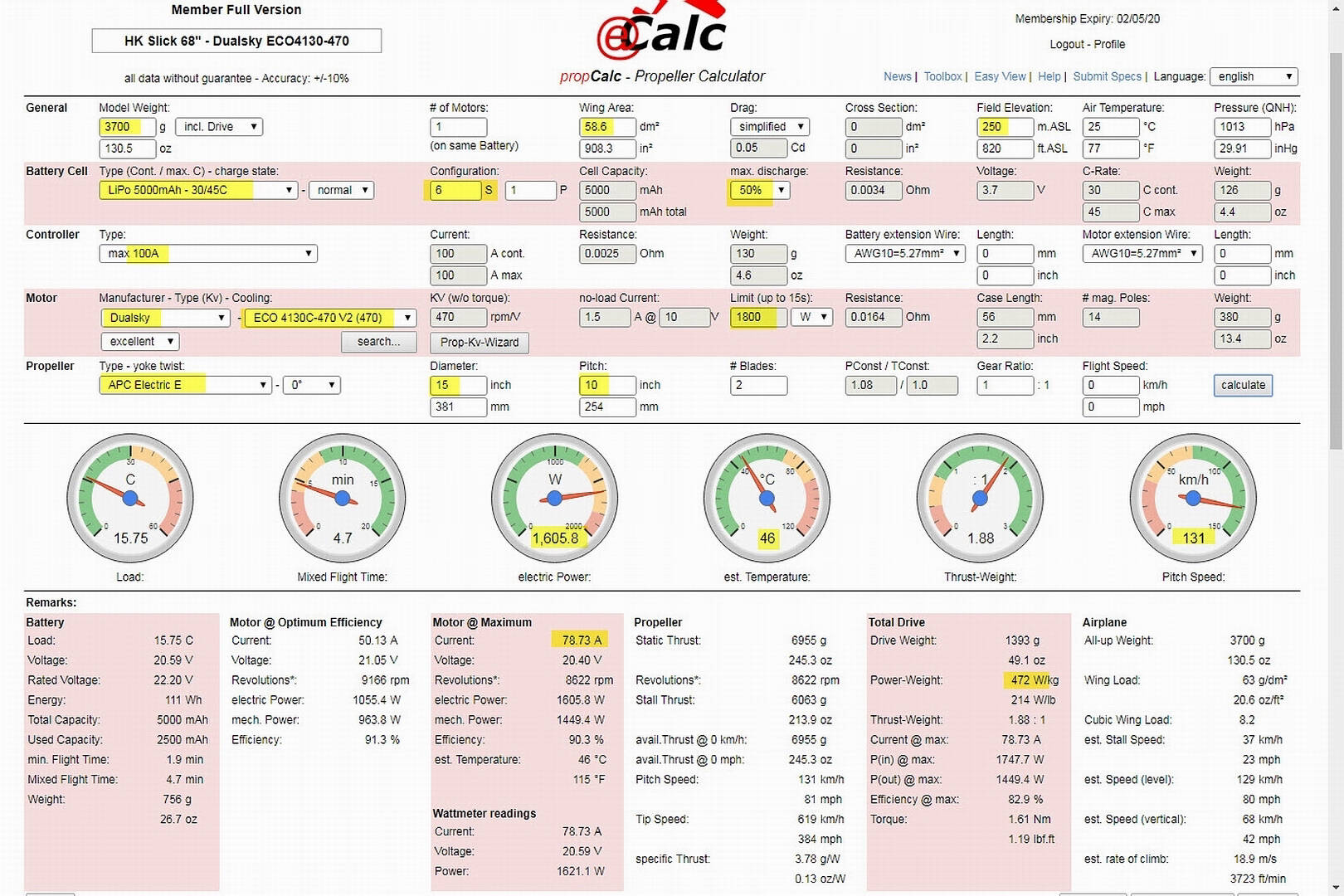The width and height of the screenshot is (1344, 896).
Task: Click the model name title field
Action: (x=236, y=41)
